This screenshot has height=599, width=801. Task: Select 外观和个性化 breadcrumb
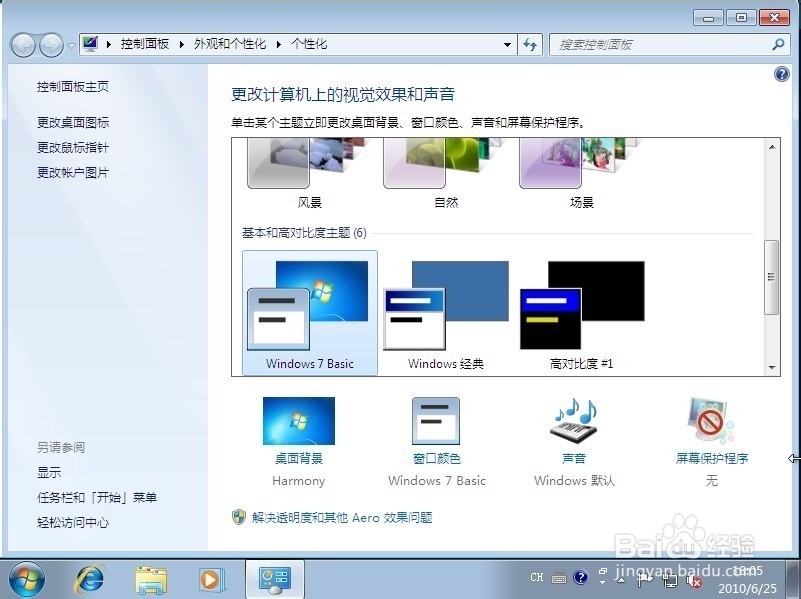coord(230,44)
